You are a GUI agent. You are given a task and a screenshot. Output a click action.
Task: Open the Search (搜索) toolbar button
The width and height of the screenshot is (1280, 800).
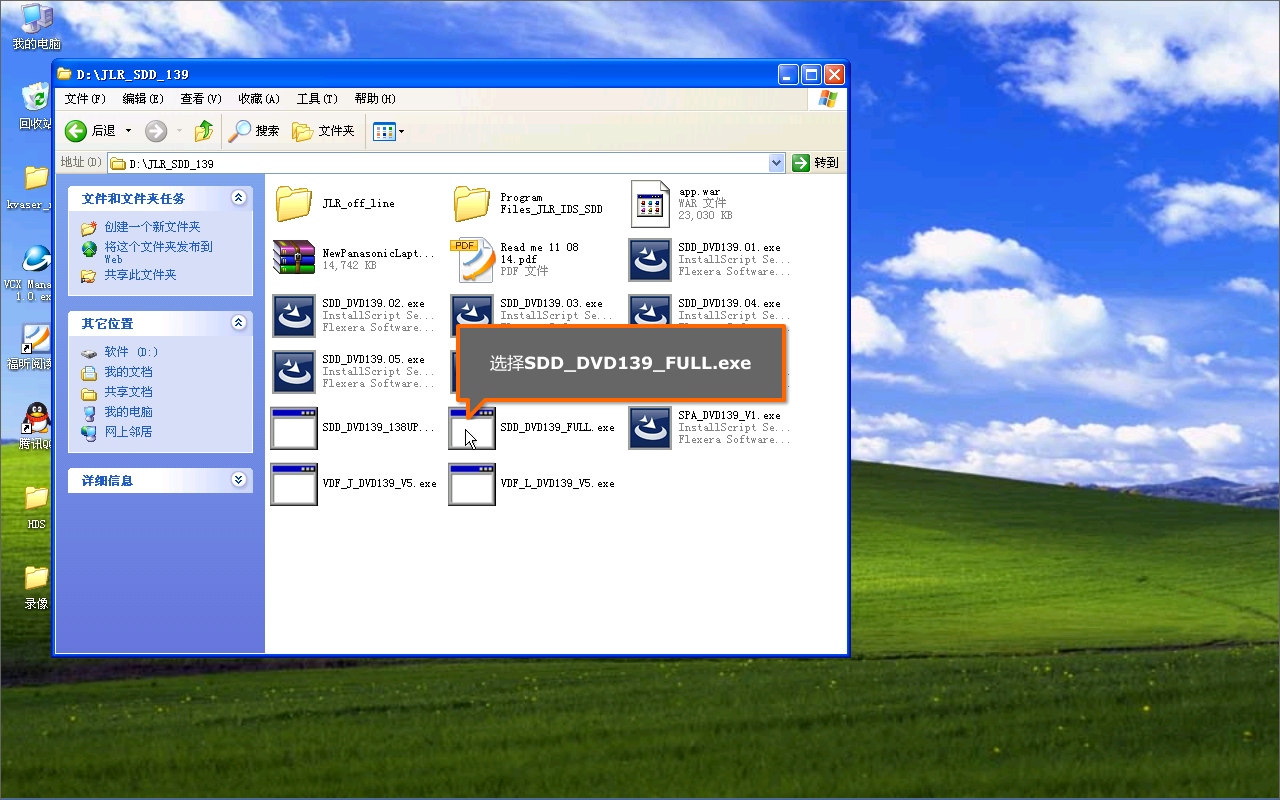pyautogui.click(x=254, y=131)
